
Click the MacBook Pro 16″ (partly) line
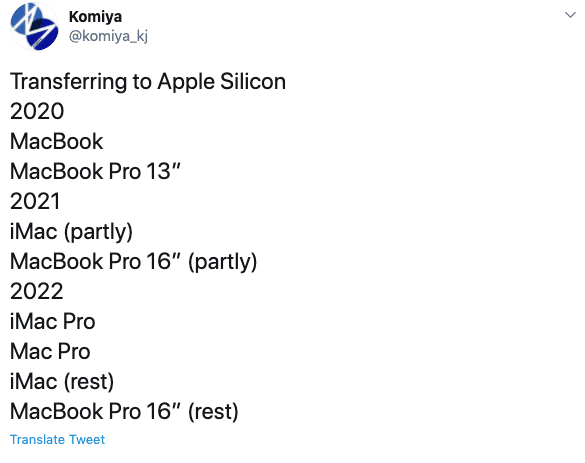(x=134, y=262)
